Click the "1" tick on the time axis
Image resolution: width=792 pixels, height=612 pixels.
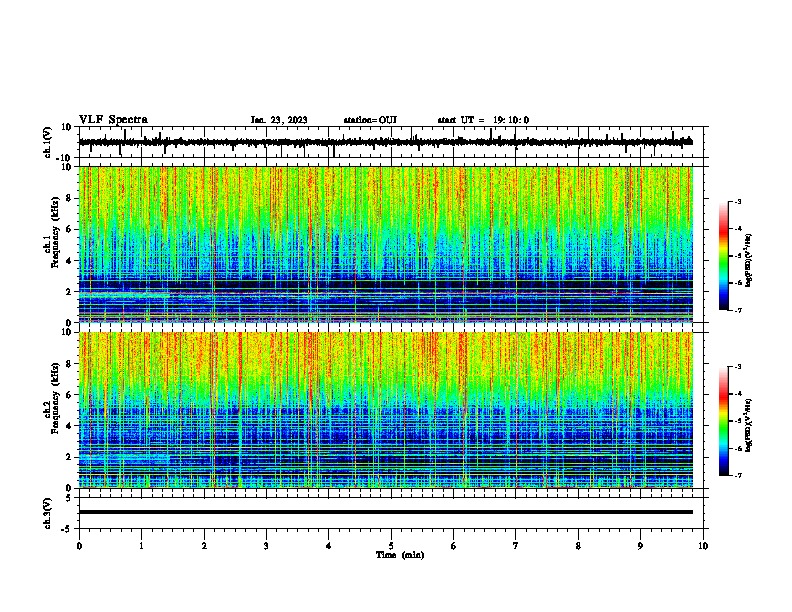tap(141, 546)
